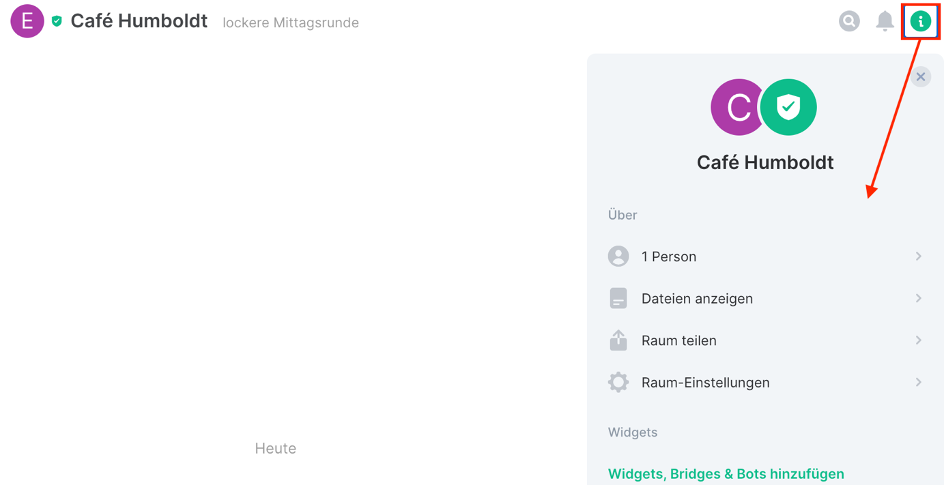Expand the 1 Person chevron arrow
945x485 pixels.
coord(918,257)
